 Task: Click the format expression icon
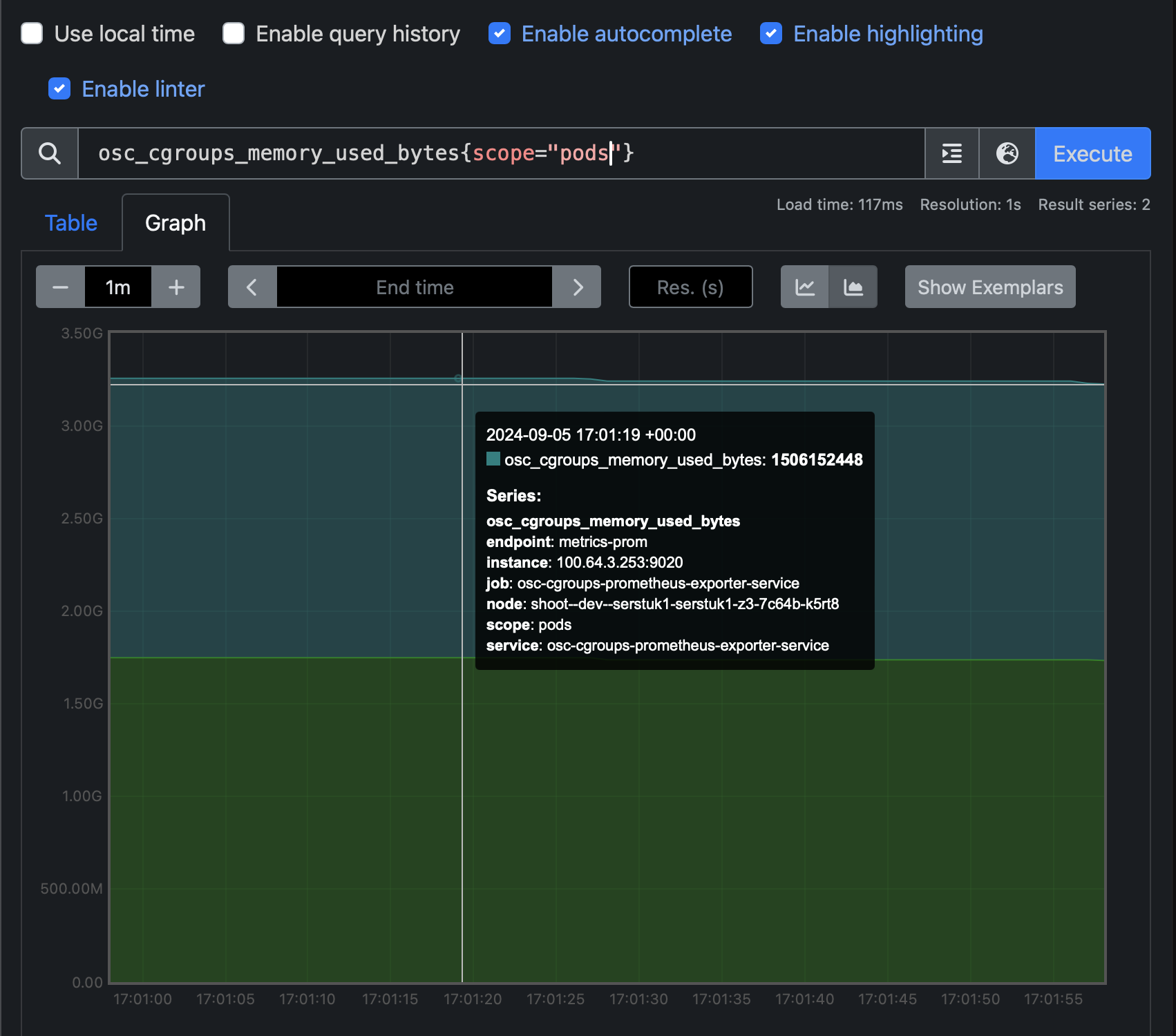pyautogui.click(x=951, y=153)
